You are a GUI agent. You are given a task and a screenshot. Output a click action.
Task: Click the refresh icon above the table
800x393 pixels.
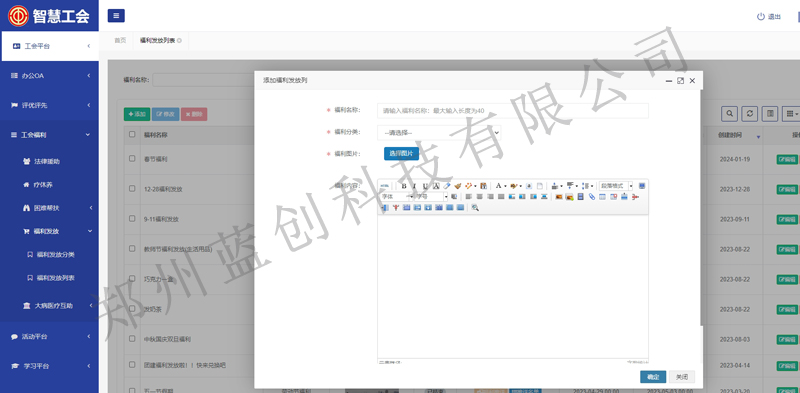[x=749, y=113]
